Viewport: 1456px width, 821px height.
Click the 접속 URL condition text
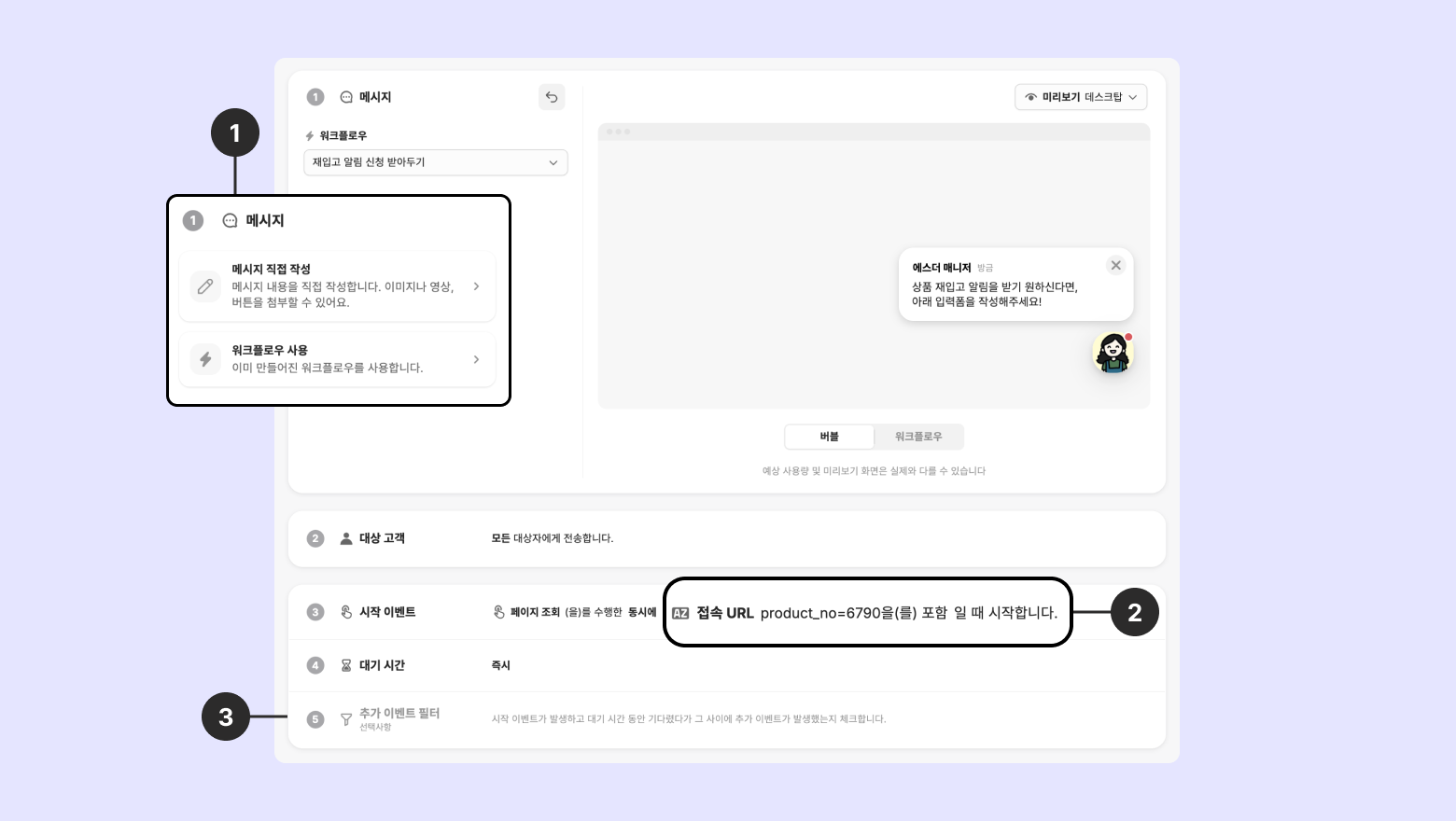724,613
